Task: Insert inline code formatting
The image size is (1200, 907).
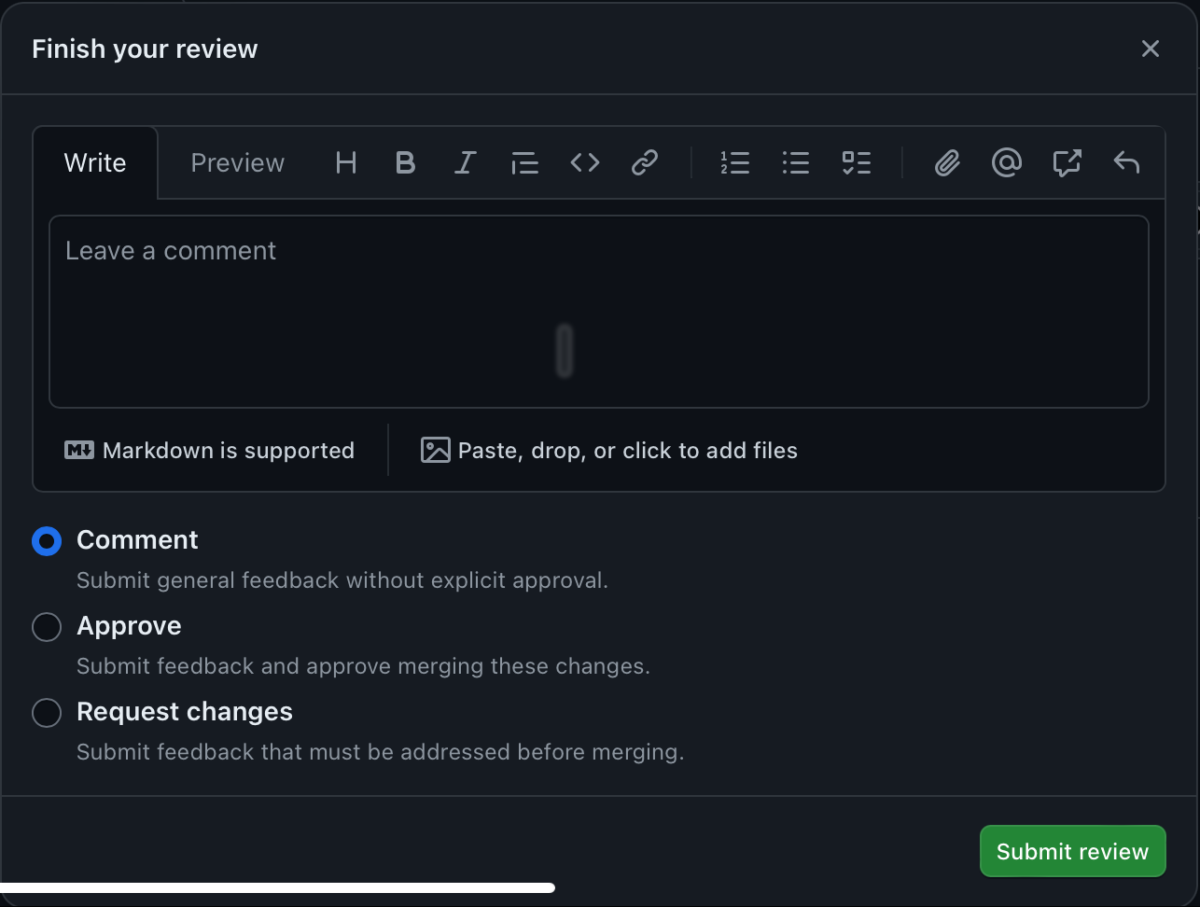Action: [x=584, y=163]
